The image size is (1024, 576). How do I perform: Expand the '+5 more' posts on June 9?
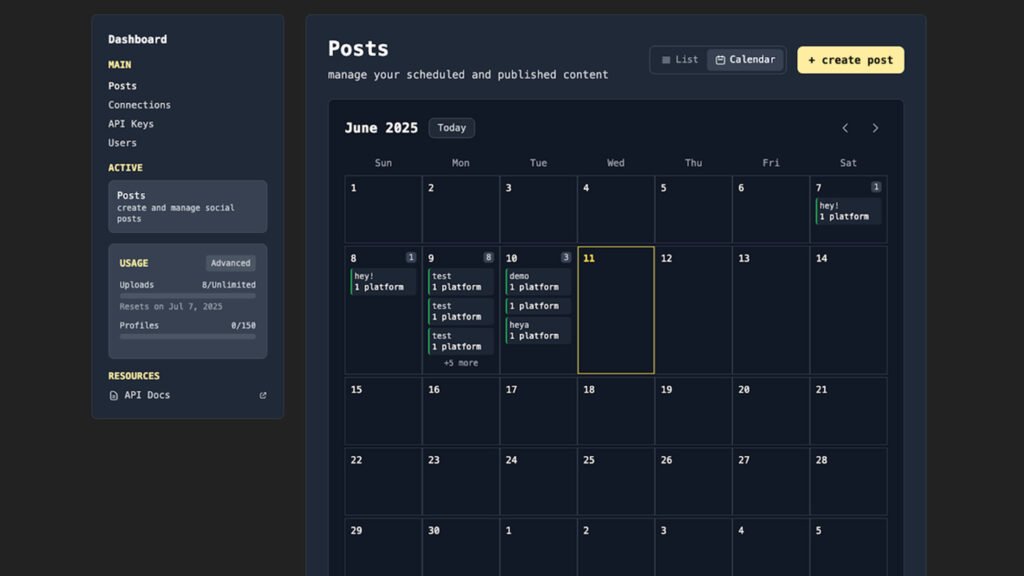click(461, 363)
